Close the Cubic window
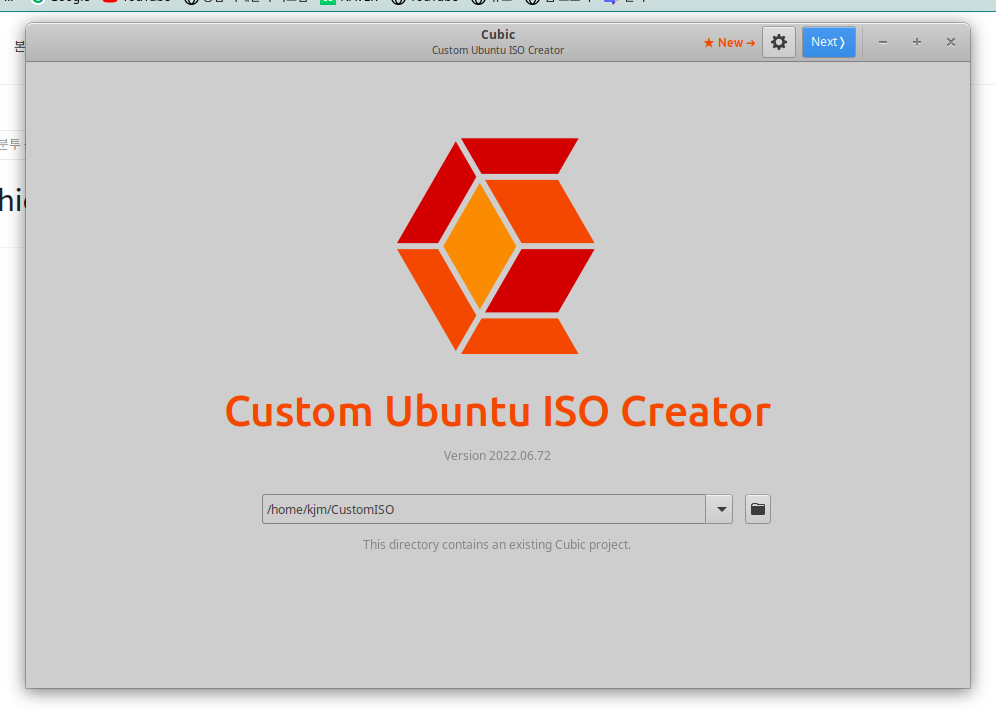The height and width of the screenshot is (717, 996). pos(951,42)
